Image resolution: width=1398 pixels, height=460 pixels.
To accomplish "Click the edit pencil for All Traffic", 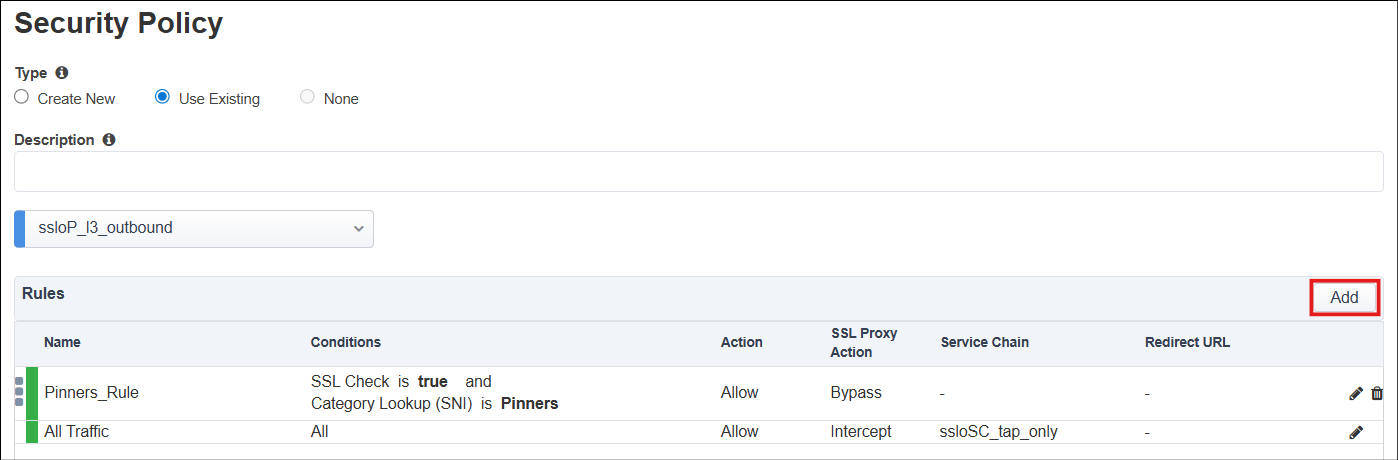I will tap(1356, 432).
